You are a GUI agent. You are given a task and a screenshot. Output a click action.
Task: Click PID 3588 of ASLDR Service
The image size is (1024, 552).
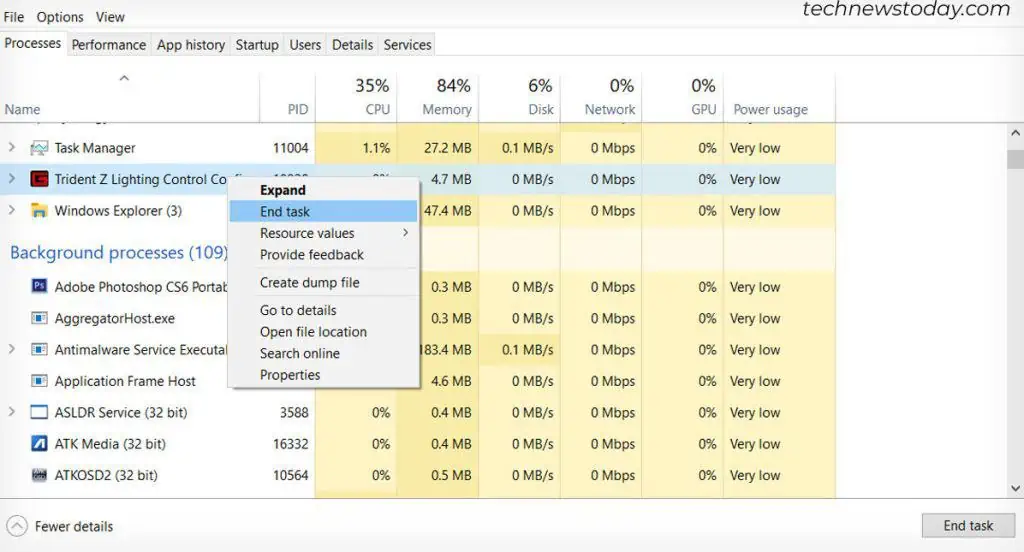click(x=294, y=412)
